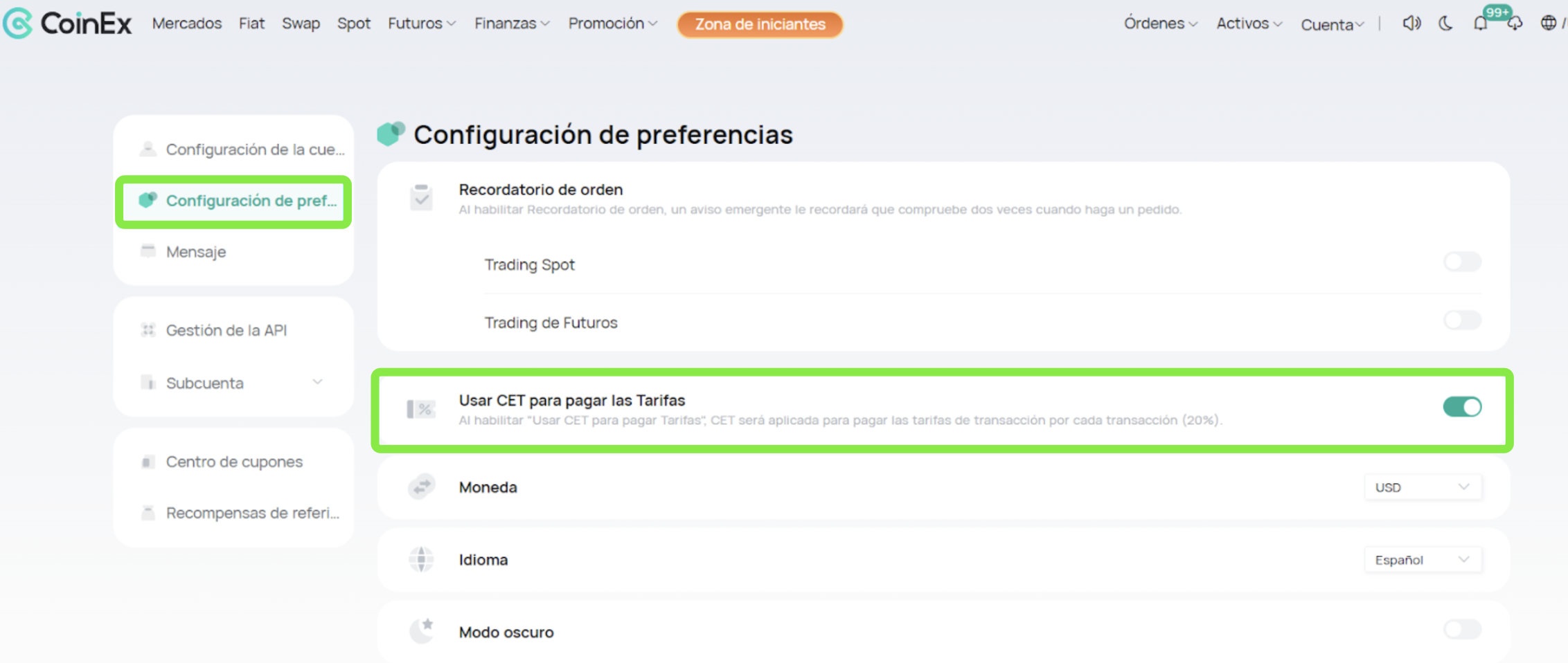Click the download app icon
The width and height of the screenshot is (1568, 663).
[1515, 24]
